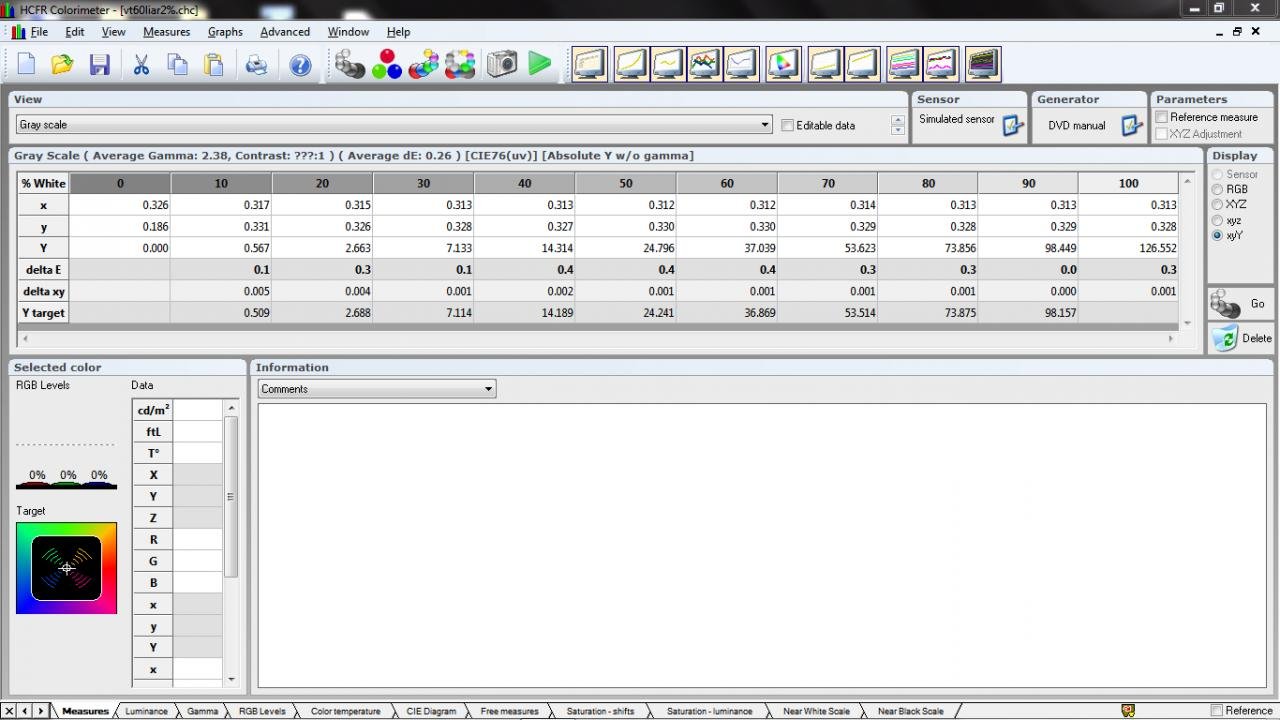Open the Graphs menu
1280x720 pixels.
coord(225,32)
